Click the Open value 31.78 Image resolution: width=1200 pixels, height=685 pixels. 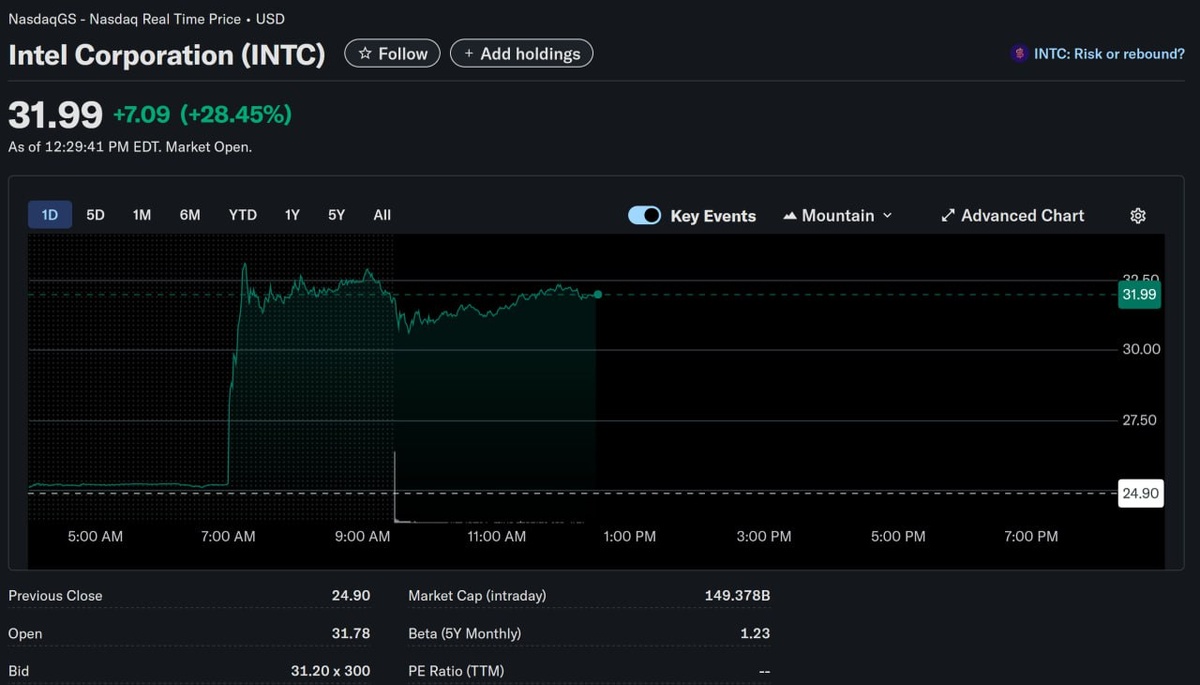pos(351,634)
